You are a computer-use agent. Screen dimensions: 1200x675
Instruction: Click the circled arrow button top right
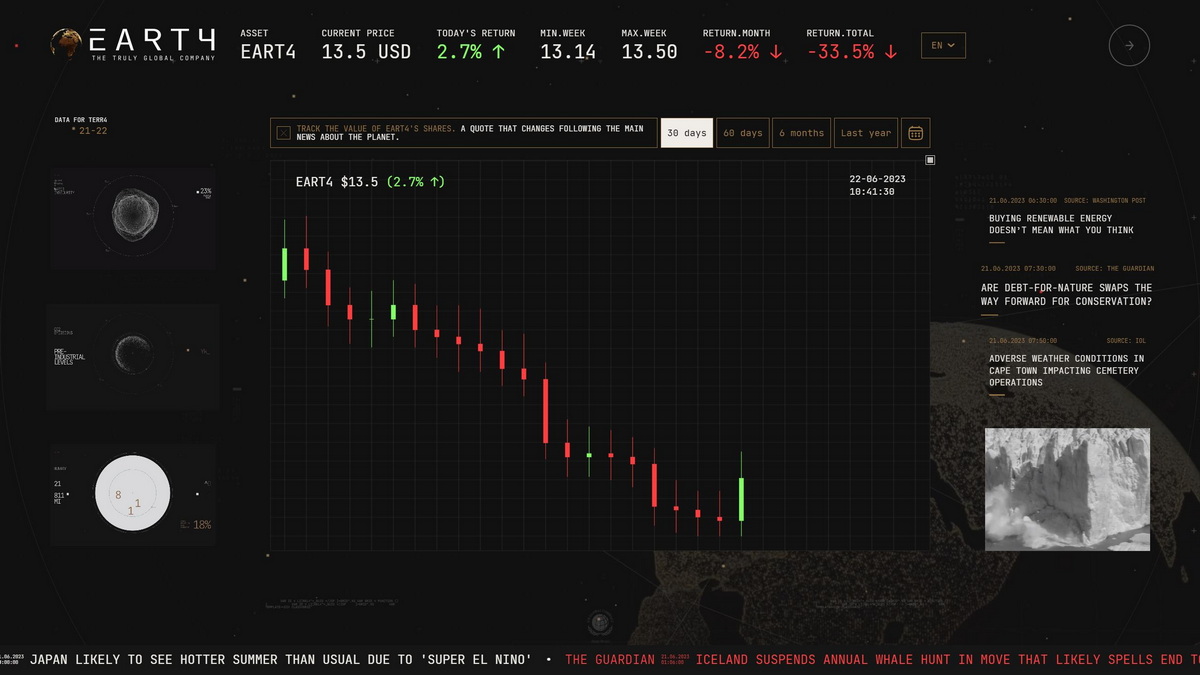pos(1129,45)
